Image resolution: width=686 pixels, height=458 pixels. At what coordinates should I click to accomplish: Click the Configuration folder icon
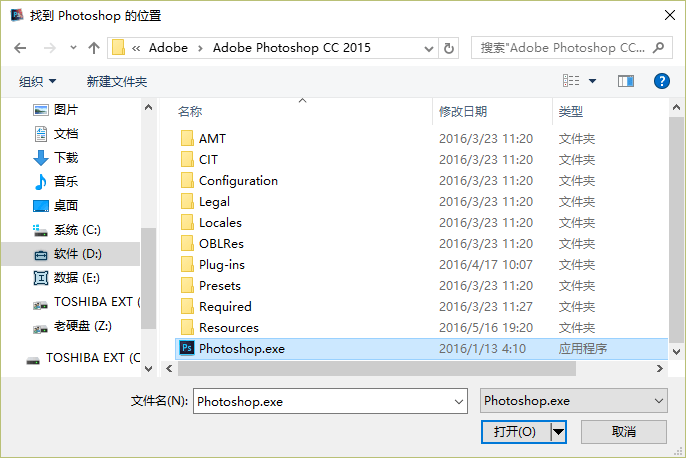point(187,180)
